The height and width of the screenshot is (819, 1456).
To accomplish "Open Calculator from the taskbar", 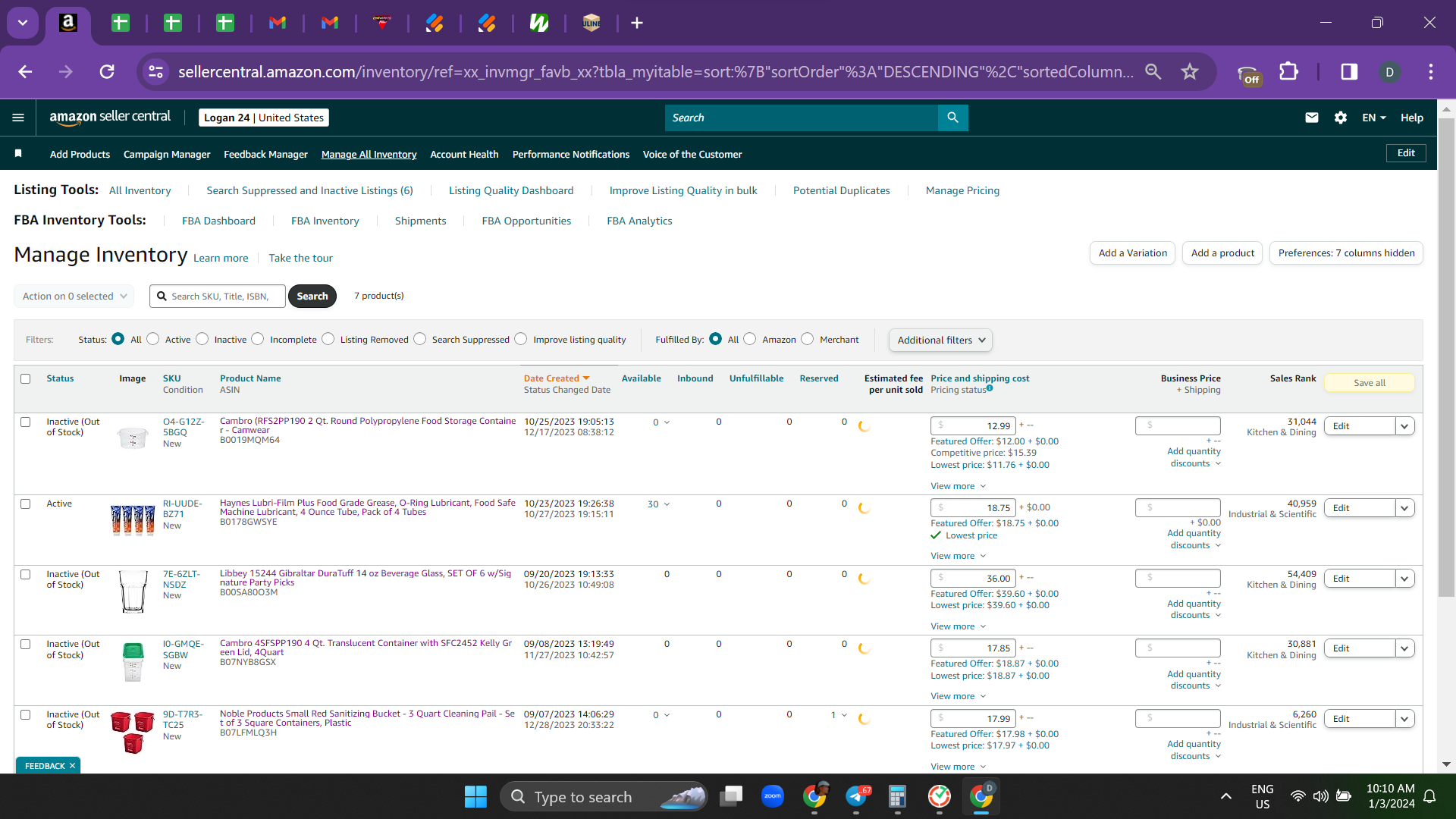I will [897, 796].
